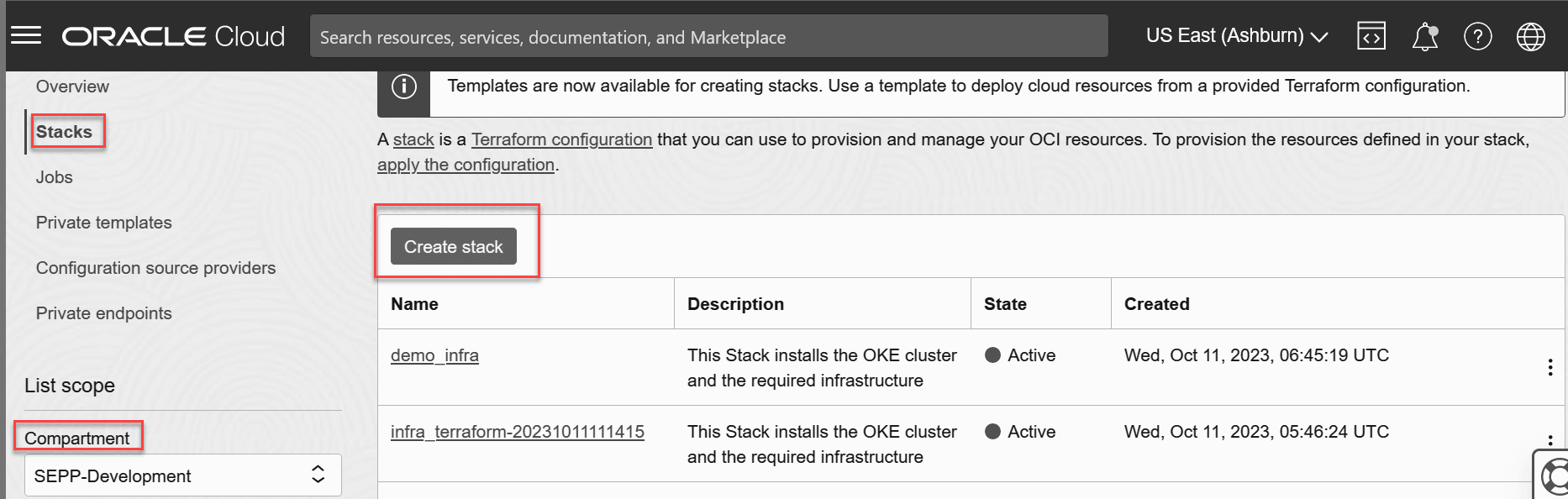The image size is (1568, 499).
Task: Open the language globe menu
Action: click(1530, 36)
